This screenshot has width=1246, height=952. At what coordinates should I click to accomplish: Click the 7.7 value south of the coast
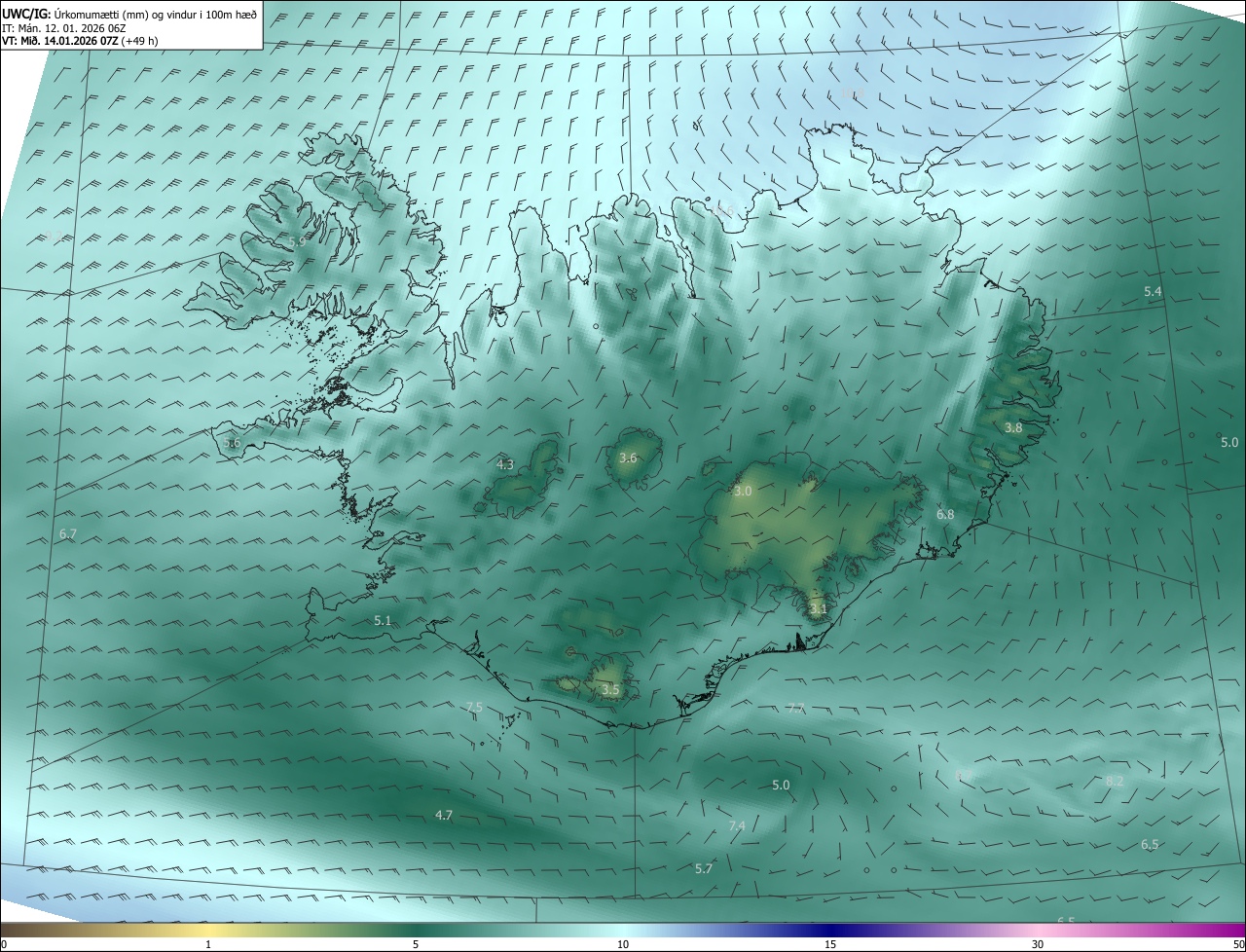tap(795, 708)
